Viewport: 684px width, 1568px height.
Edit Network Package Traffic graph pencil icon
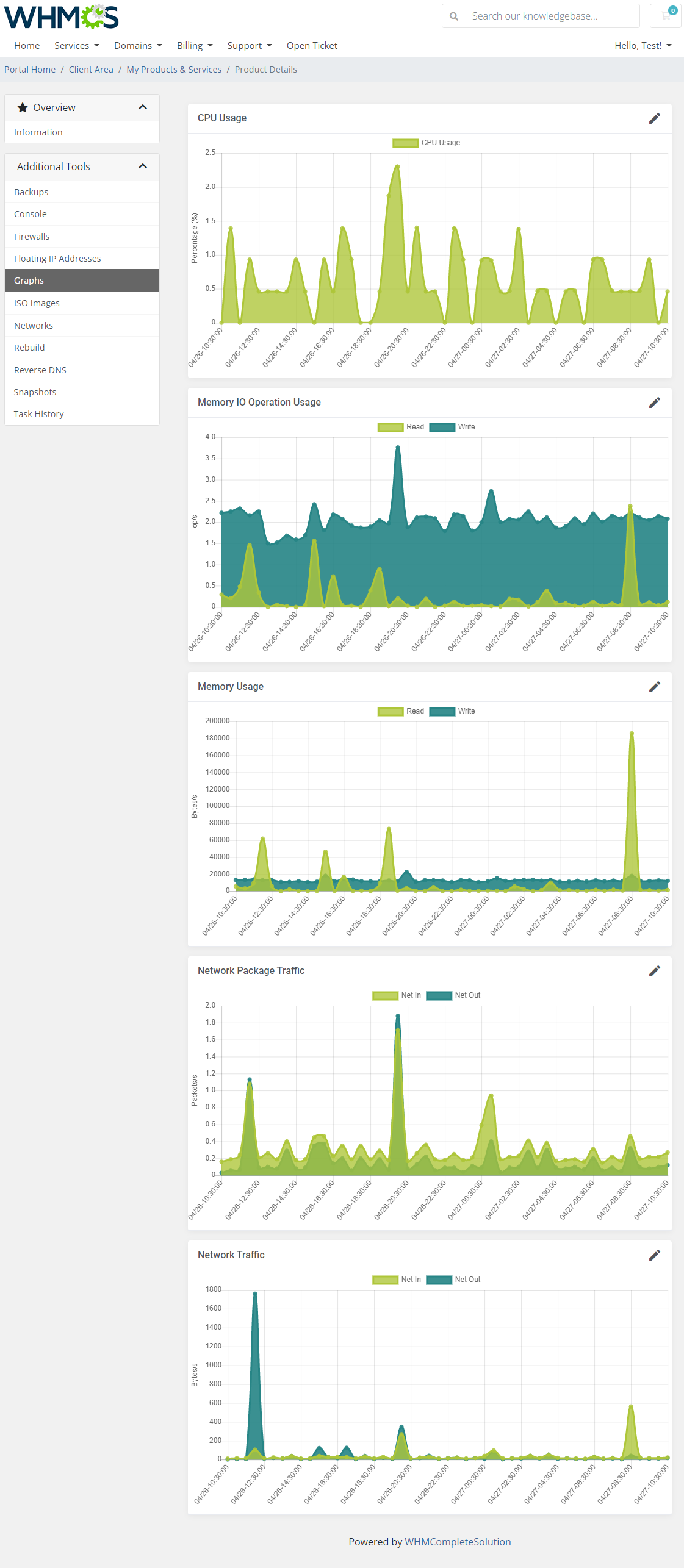coord(655,971)
